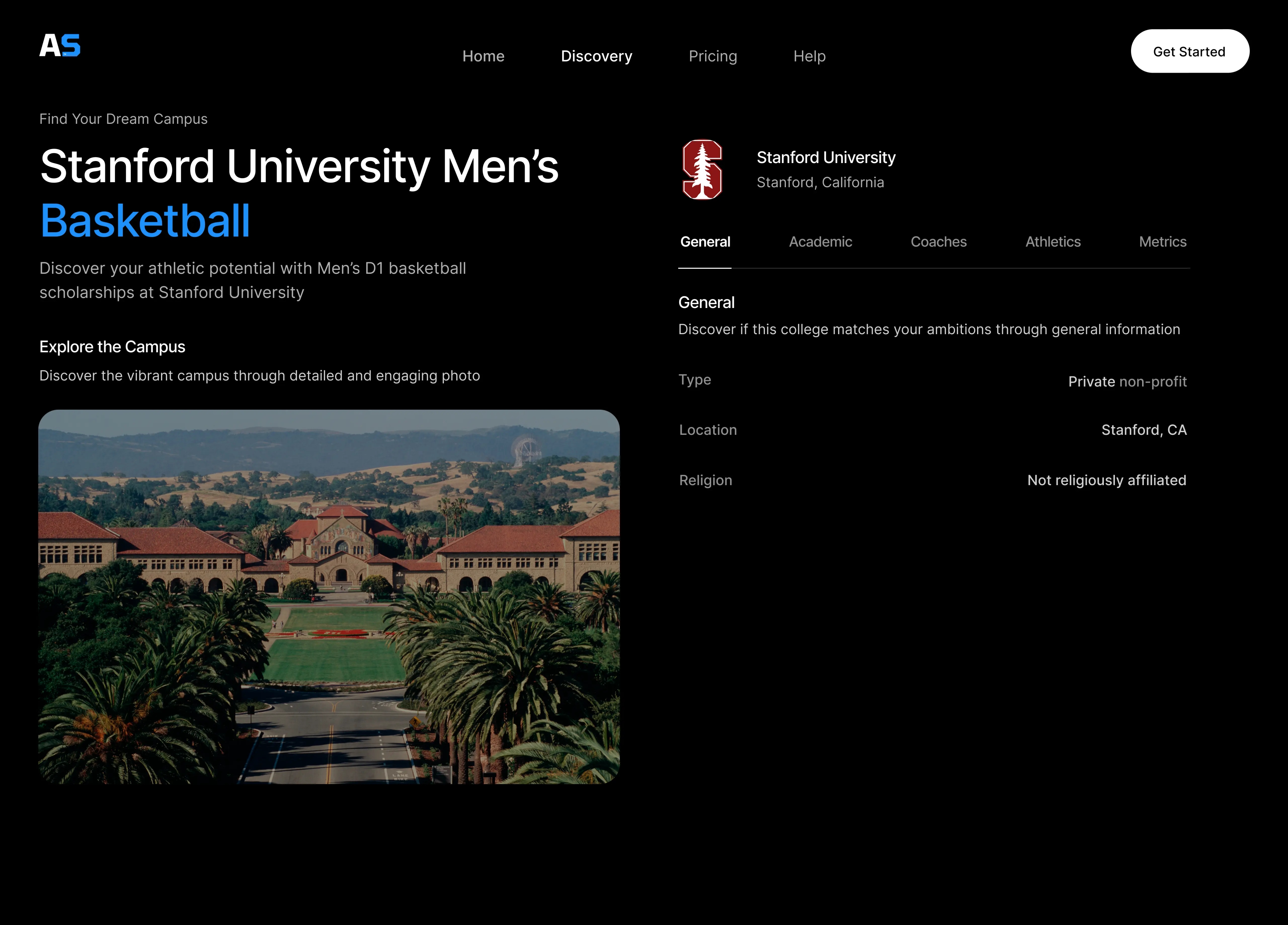Switch to the Academic tab
1288x925 pixels.
tap(820, 242)
